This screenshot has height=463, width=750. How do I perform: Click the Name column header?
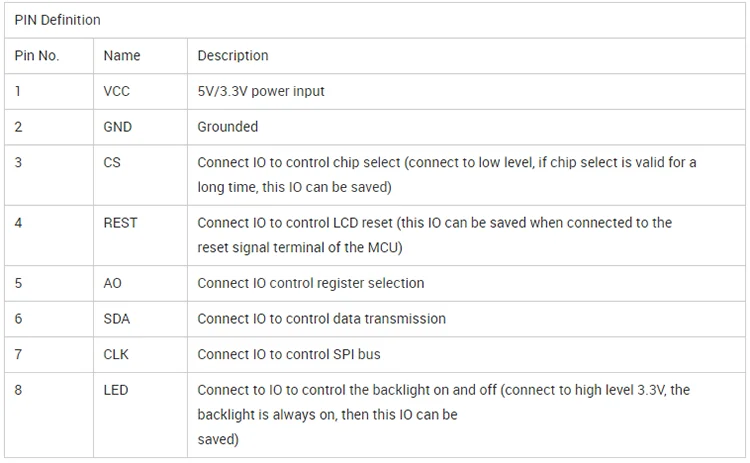coord(122,56)
